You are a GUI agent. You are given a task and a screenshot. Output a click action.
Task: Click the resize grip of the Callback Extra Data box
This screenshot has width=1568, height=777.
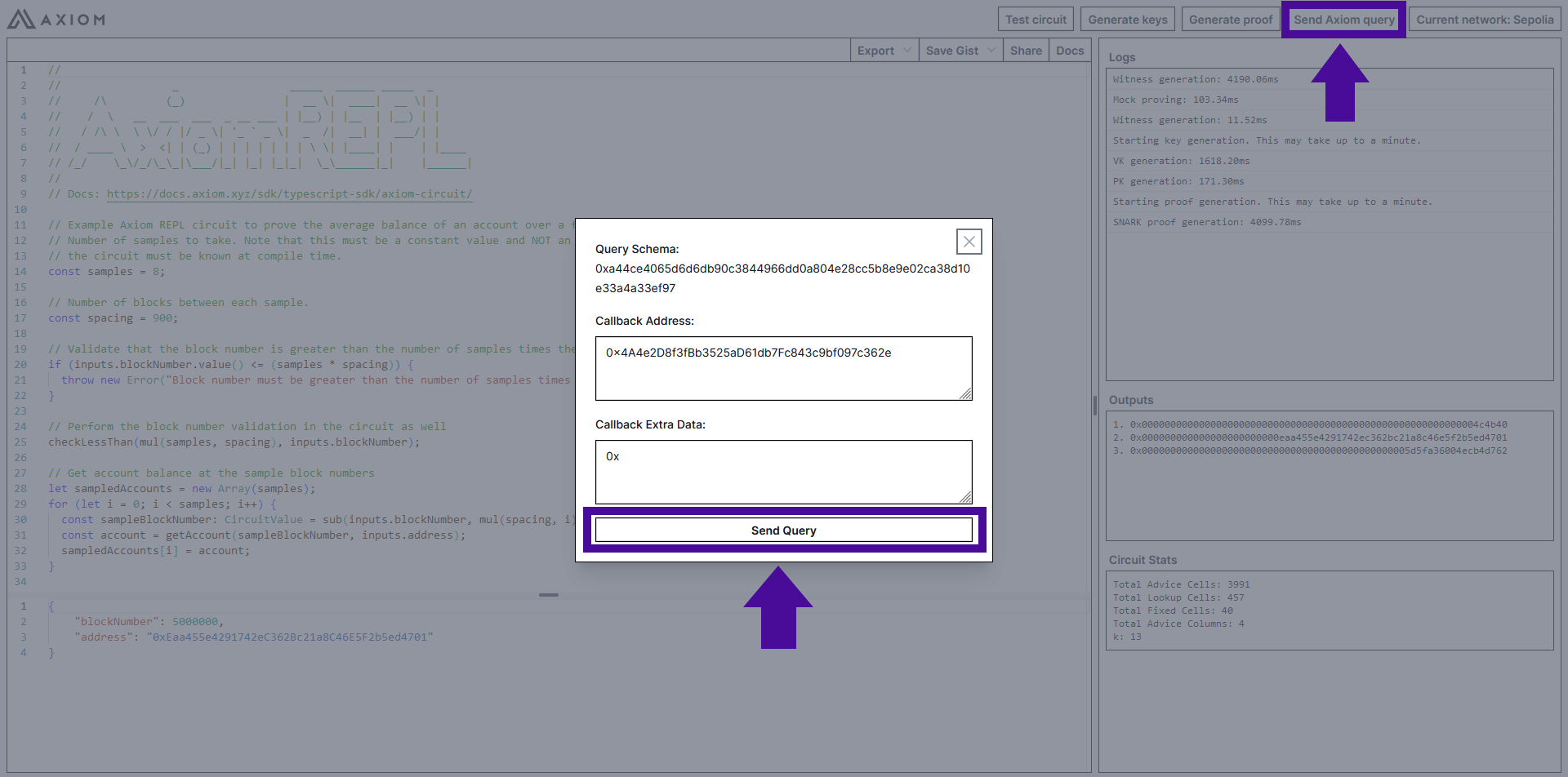[x=965, y=497]
